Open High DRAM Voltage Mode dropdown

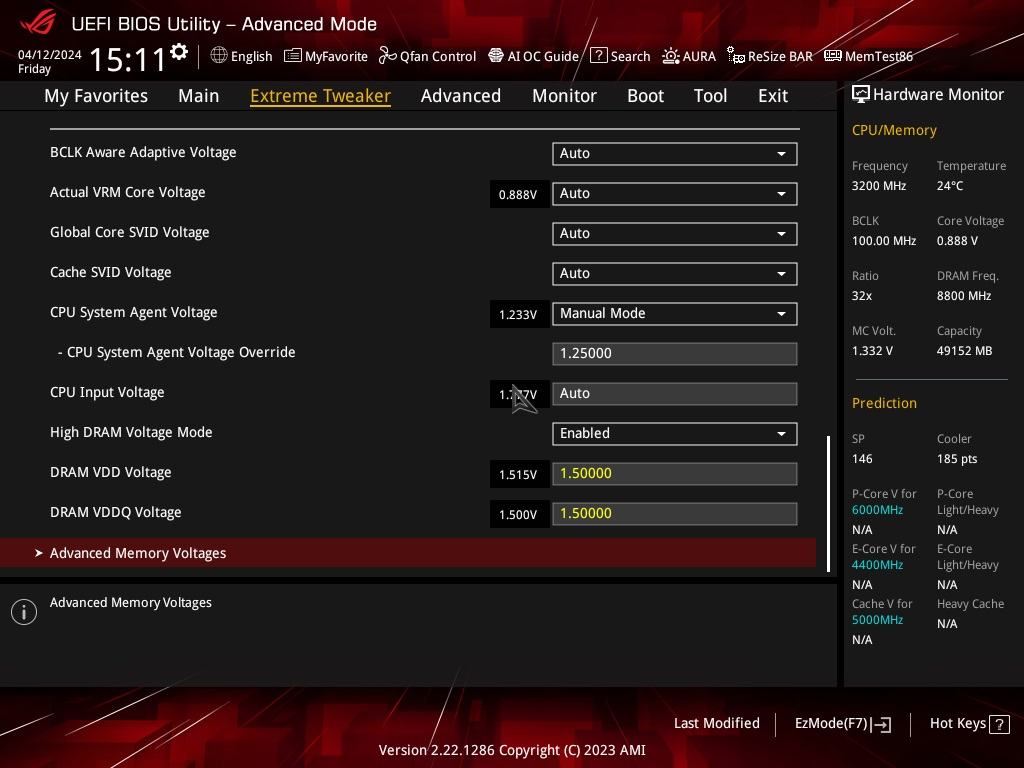(675, 434)
